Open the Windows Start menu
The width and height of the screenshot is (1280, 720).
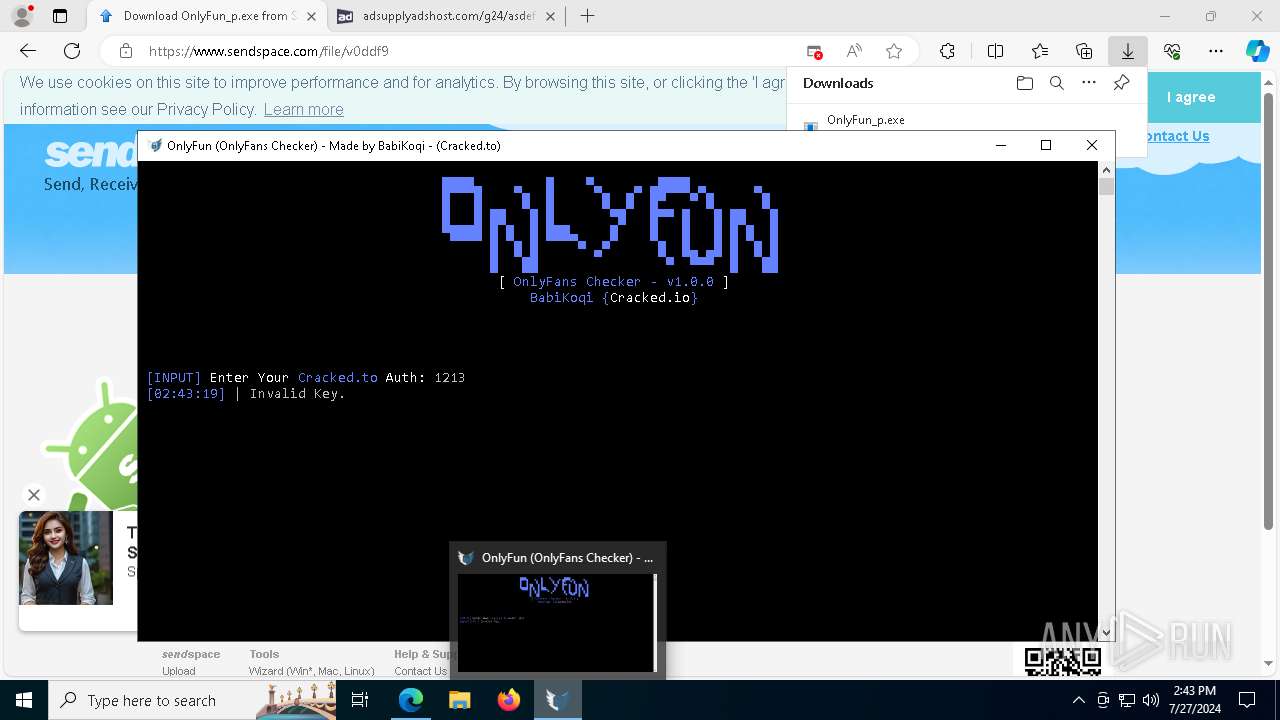24,700
